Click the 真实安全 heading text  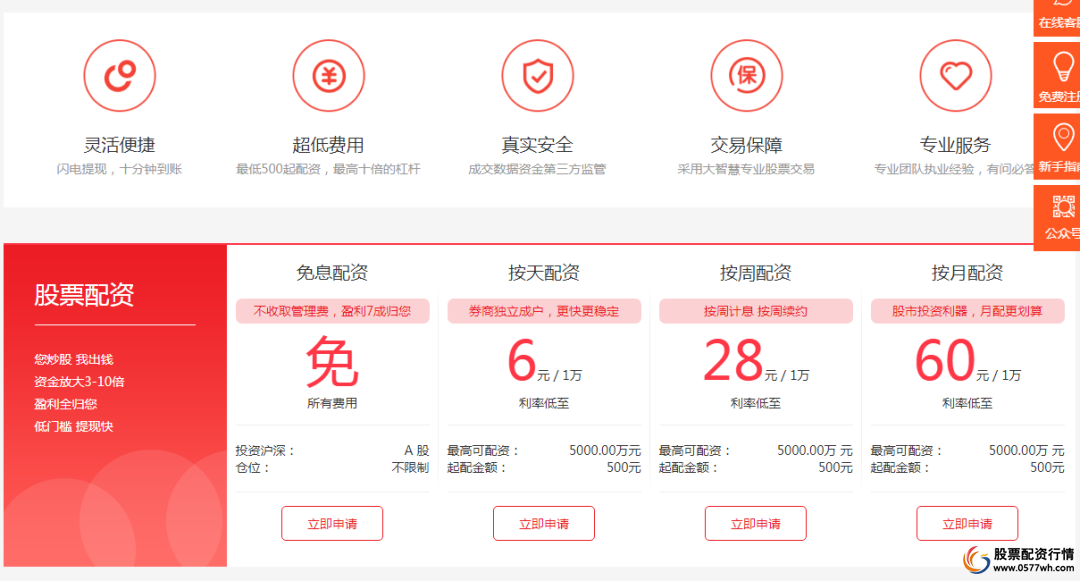[537, 145]
